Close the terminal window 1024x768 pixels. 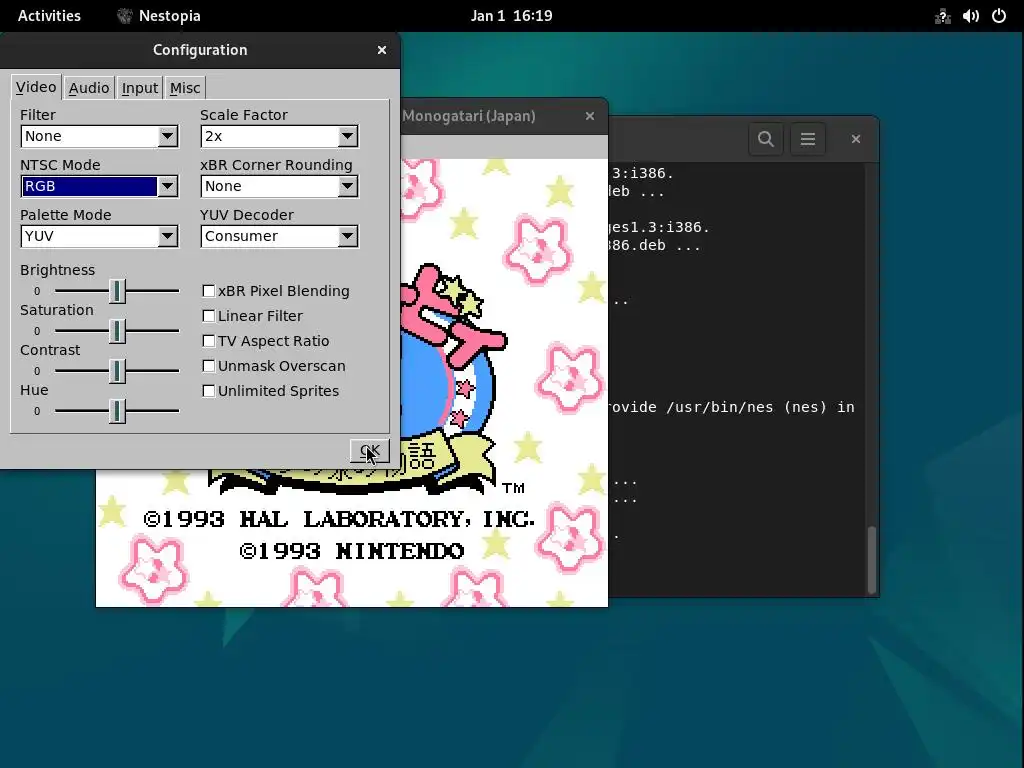(856, 139)
